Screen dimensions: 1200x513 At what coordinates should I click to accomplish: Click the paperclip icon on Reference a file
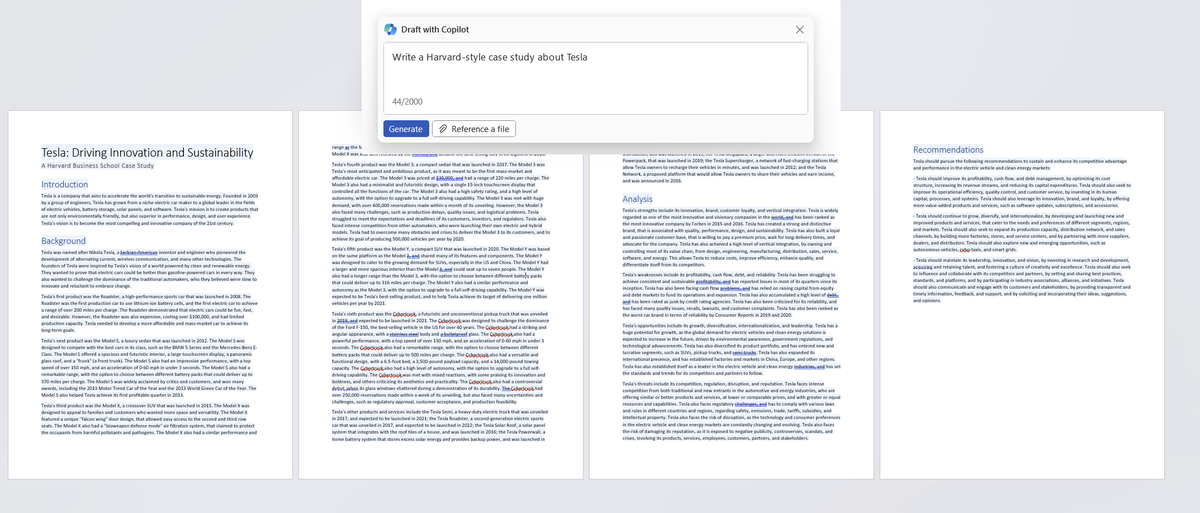tap(441, 129)
